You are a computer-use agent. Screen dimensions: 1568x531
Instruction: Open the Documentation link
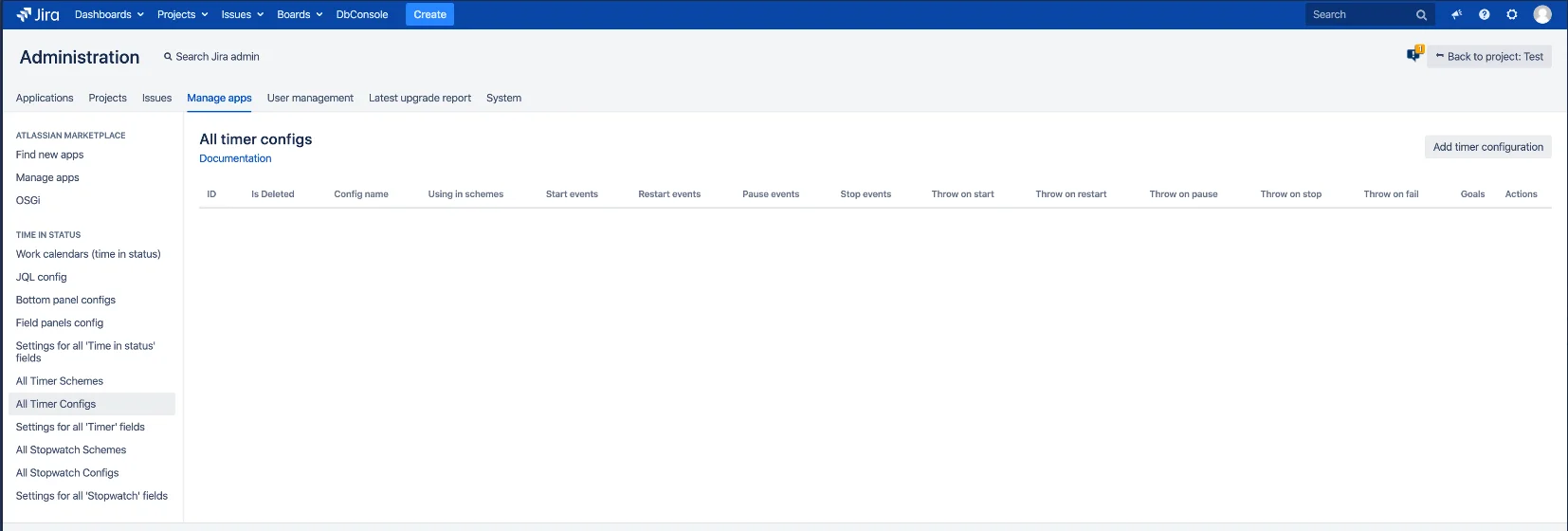coord(235,158)
